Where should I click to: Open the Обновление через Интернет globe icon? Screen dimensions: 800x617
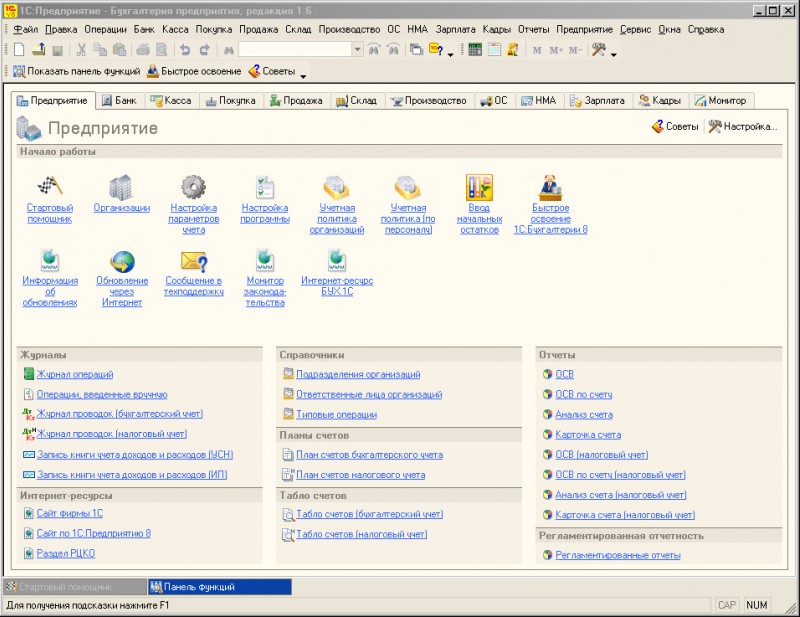122,261
